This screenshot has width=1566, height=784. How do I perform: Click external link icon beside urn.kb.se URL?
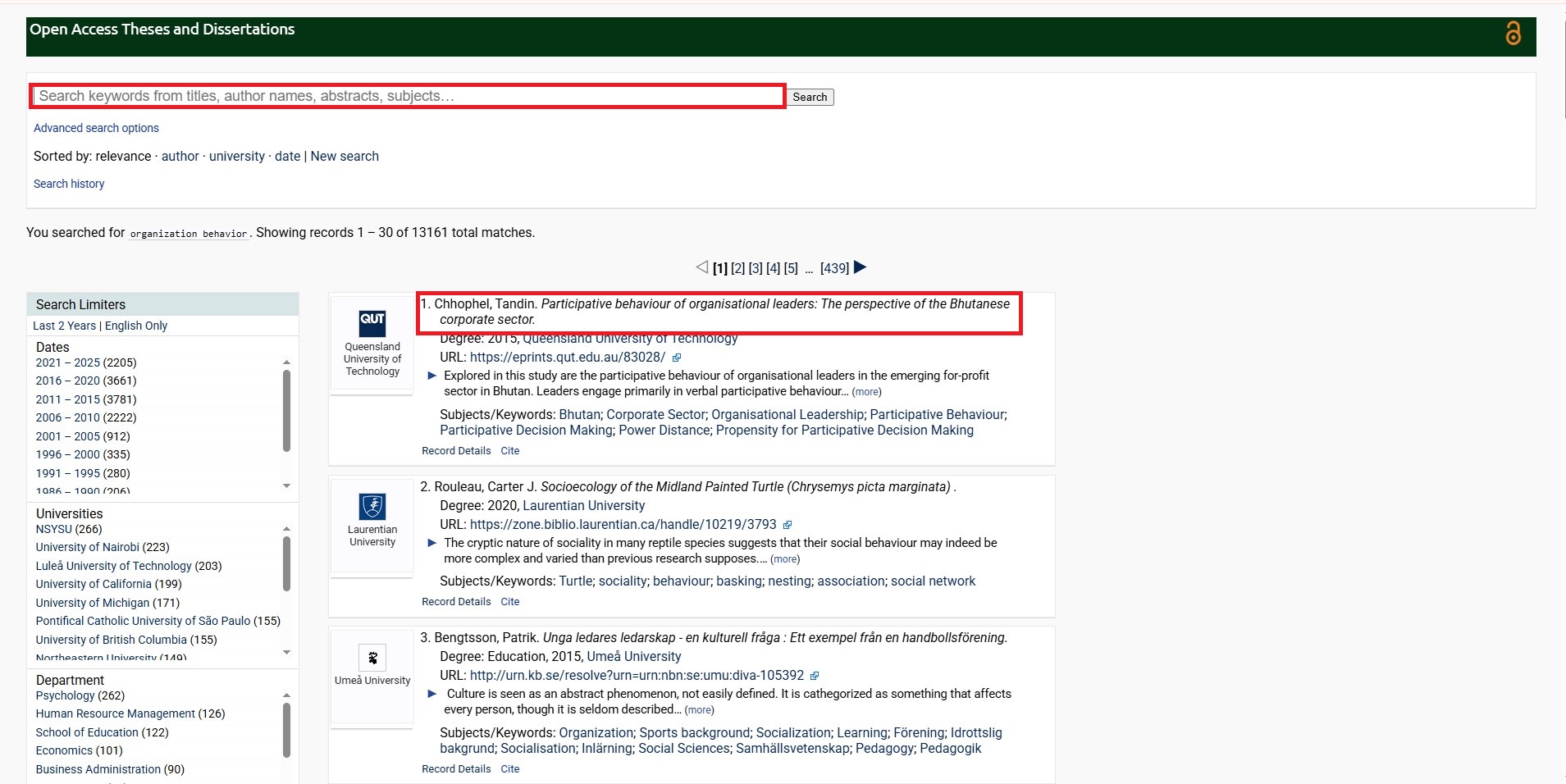pos(815,676)
